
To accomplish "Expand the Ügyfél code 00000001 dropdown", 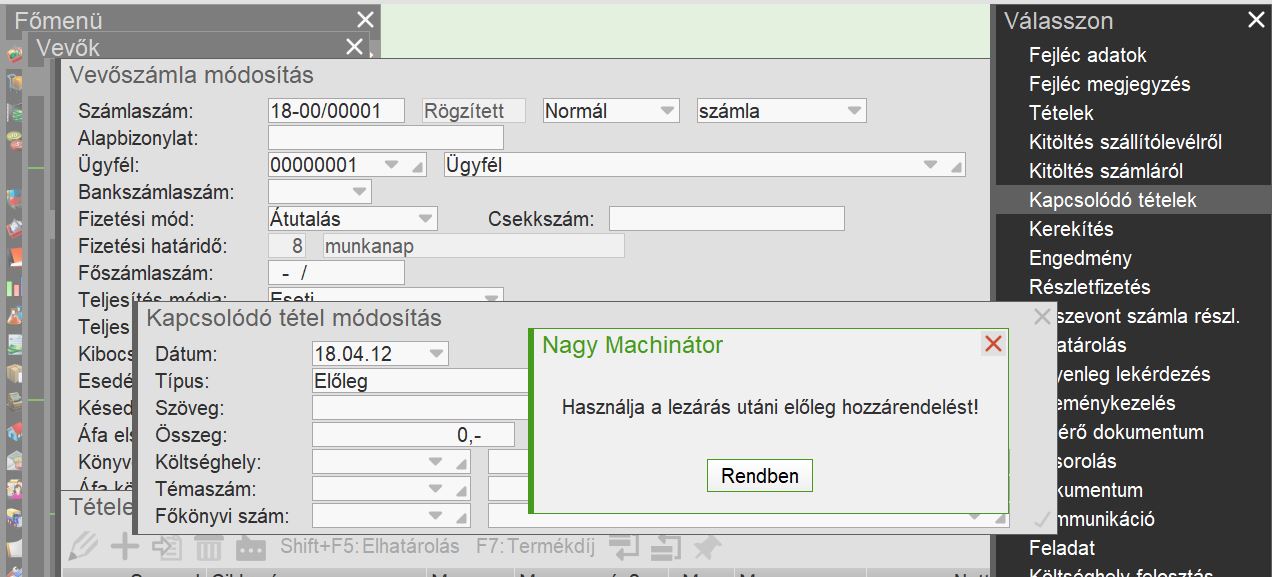I will 392,165.
